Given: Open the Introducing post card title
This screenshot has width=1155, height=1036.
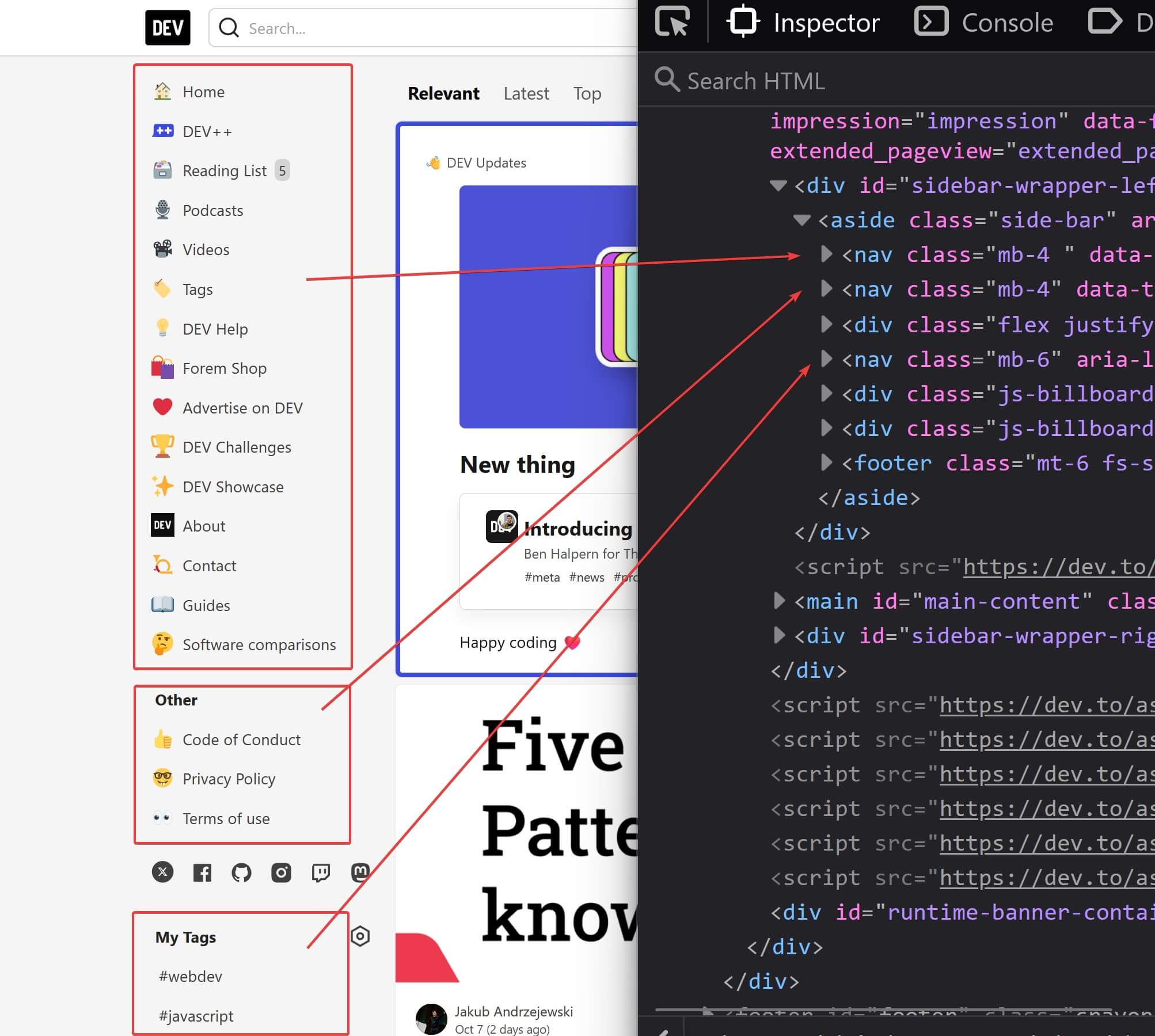Looking at the screenshot, I should coord(578,528).
